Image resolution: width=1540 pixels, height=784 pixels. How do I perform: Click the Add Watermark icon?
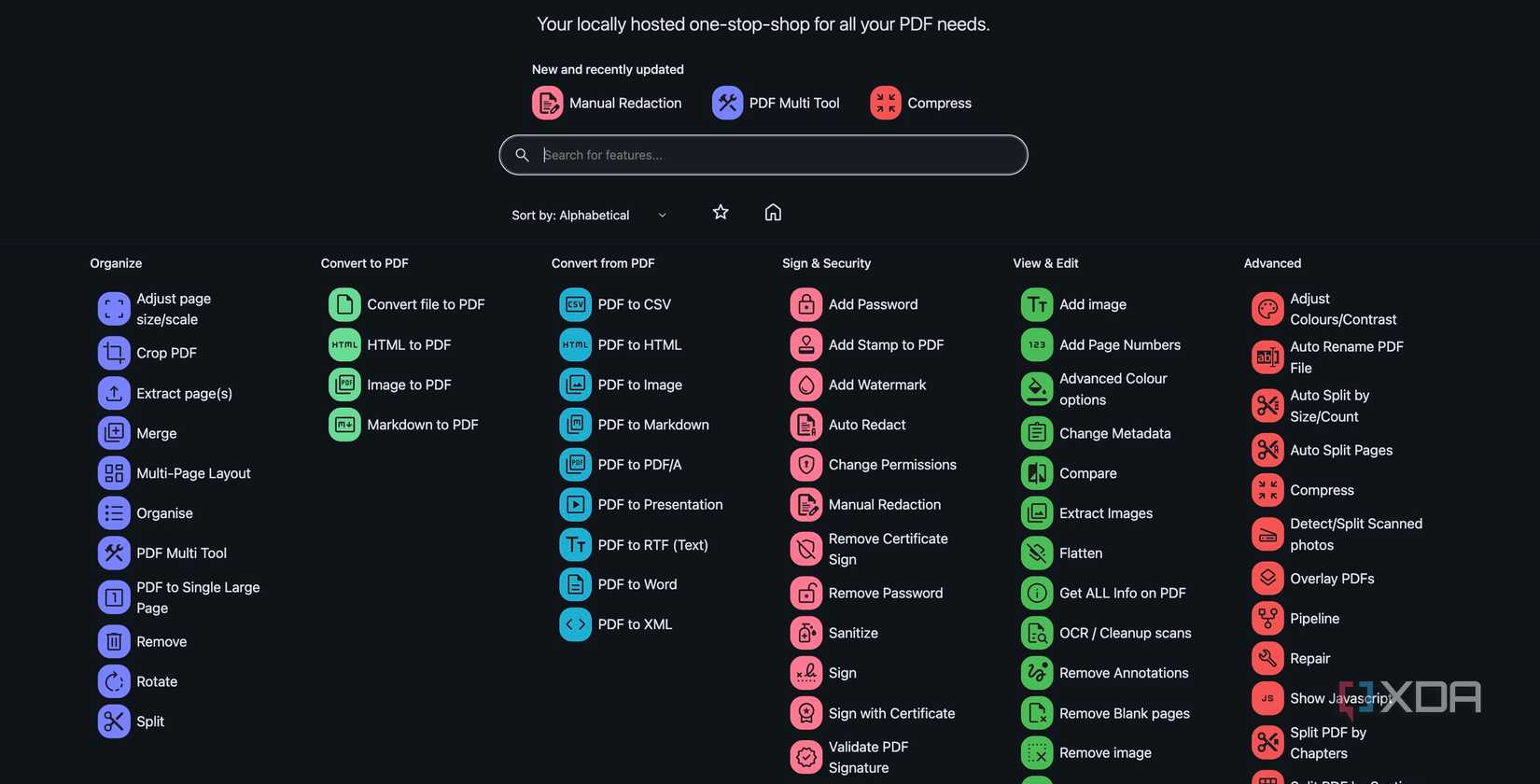coord(805,385)
